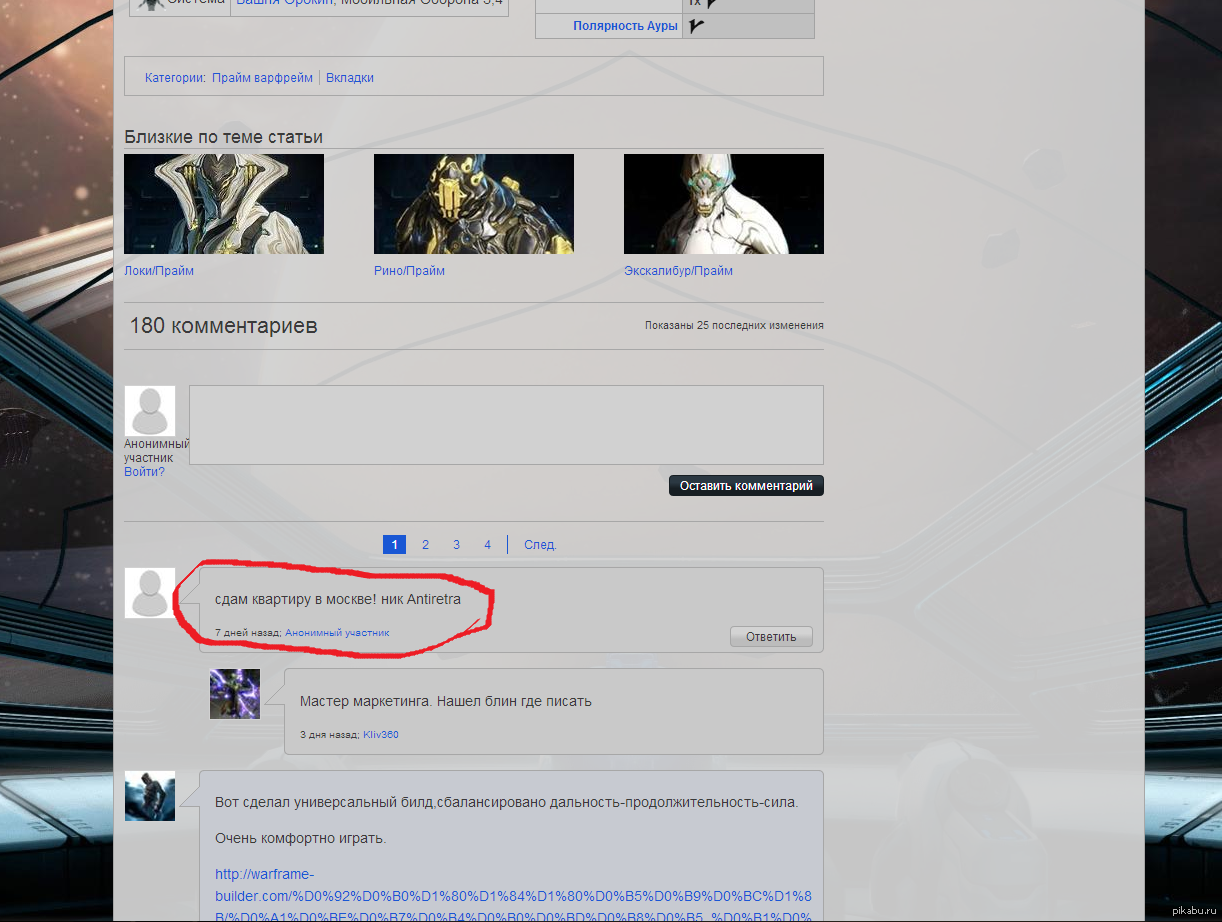This screenshot has height=922, width=1222.
Task: Open Kliv360 user profile link
Action: point(380,735)
